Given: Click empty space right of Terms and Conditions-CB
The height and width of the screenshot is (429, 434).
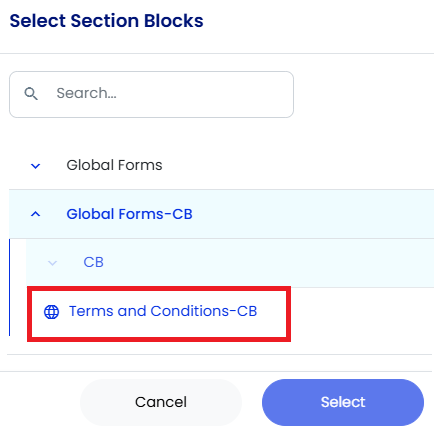Looking at the screenshot, I should tap(362, 313).
